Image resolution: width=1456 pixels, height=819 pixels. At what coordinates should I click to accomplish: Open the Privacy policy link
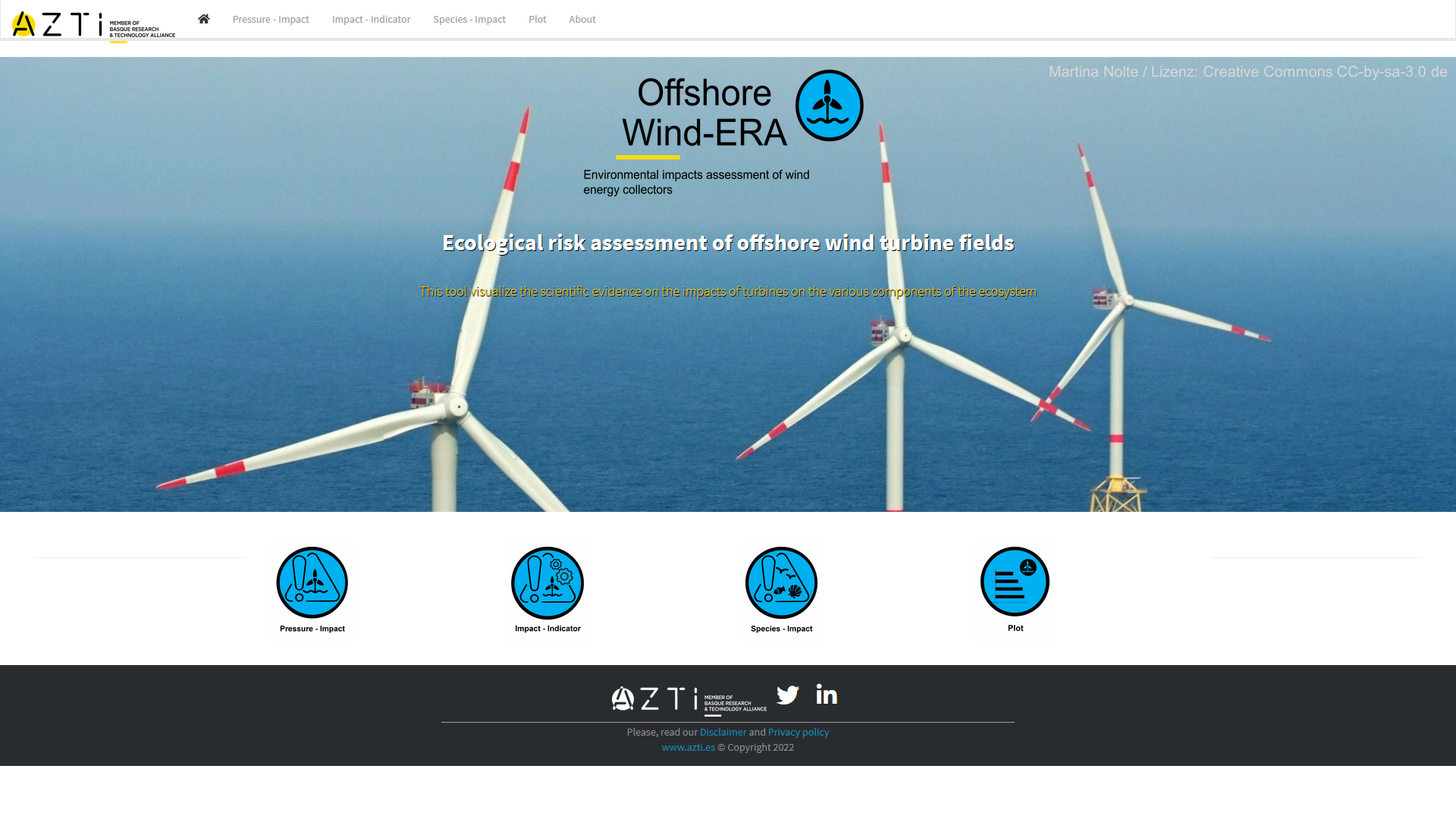pyautogui.click(x=798, y=732)
